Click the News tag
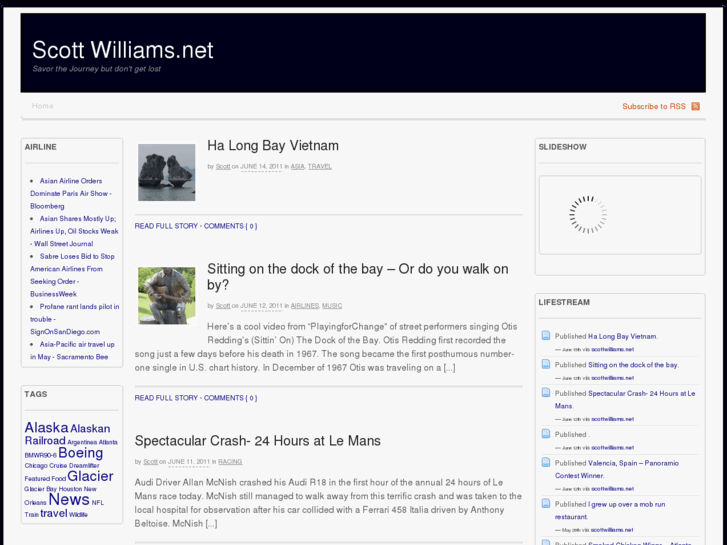This screenshot has height=545, width=727. pyautogui.click(x=69, y=500)
